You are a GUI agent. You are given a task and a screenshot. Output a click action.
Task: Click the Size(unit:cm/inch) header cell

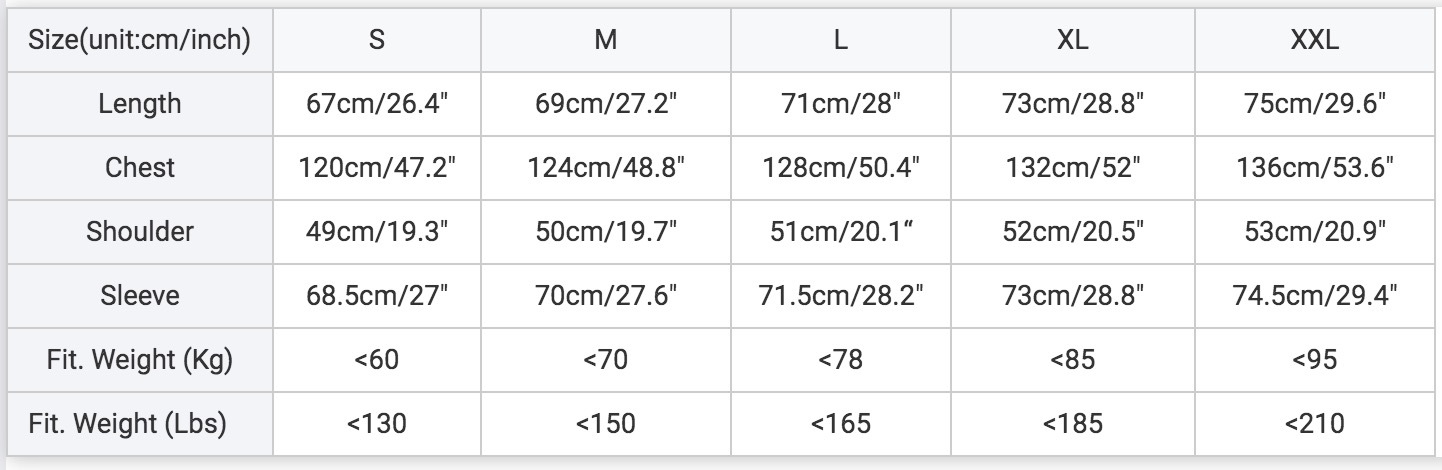pos(140,39)
